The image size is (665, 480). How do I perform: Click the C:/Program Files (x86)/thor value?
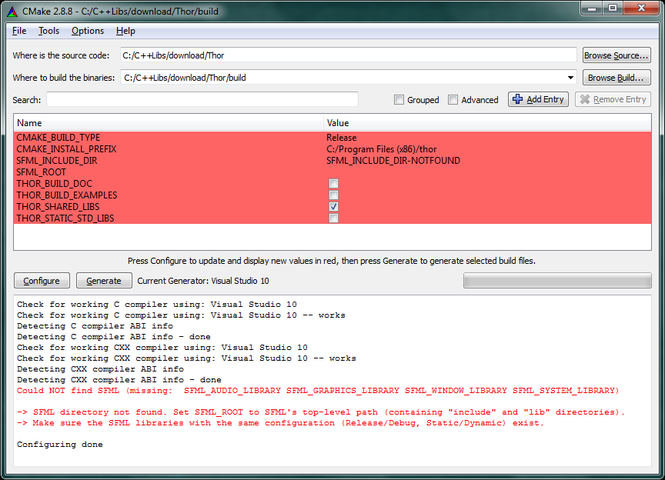point(381,149)
